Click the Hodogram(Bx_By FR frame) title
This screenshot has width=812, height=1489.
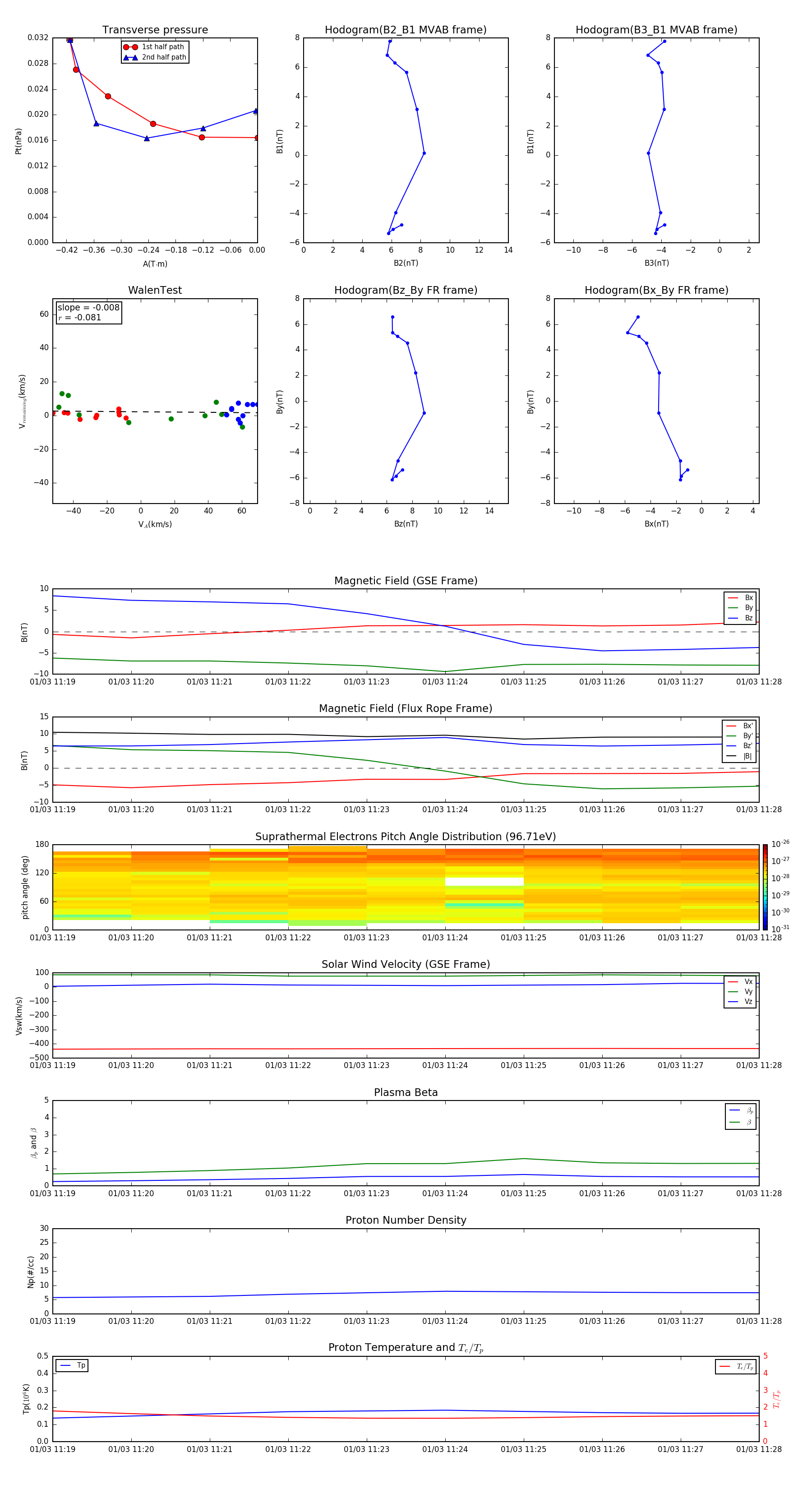click(x=656, y=290)
